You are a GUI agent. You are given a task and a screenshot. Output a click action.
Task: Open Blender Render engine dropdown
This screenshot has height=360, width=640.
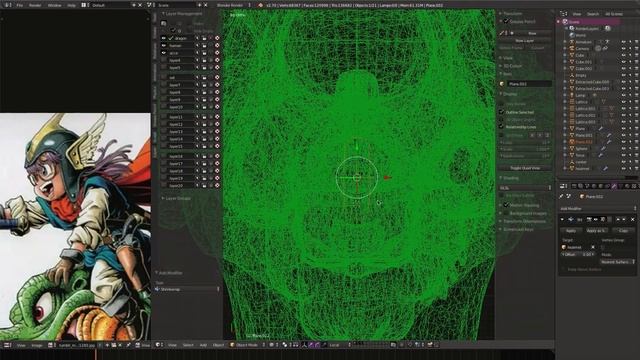pyautogui.click(x=234, y=5)
